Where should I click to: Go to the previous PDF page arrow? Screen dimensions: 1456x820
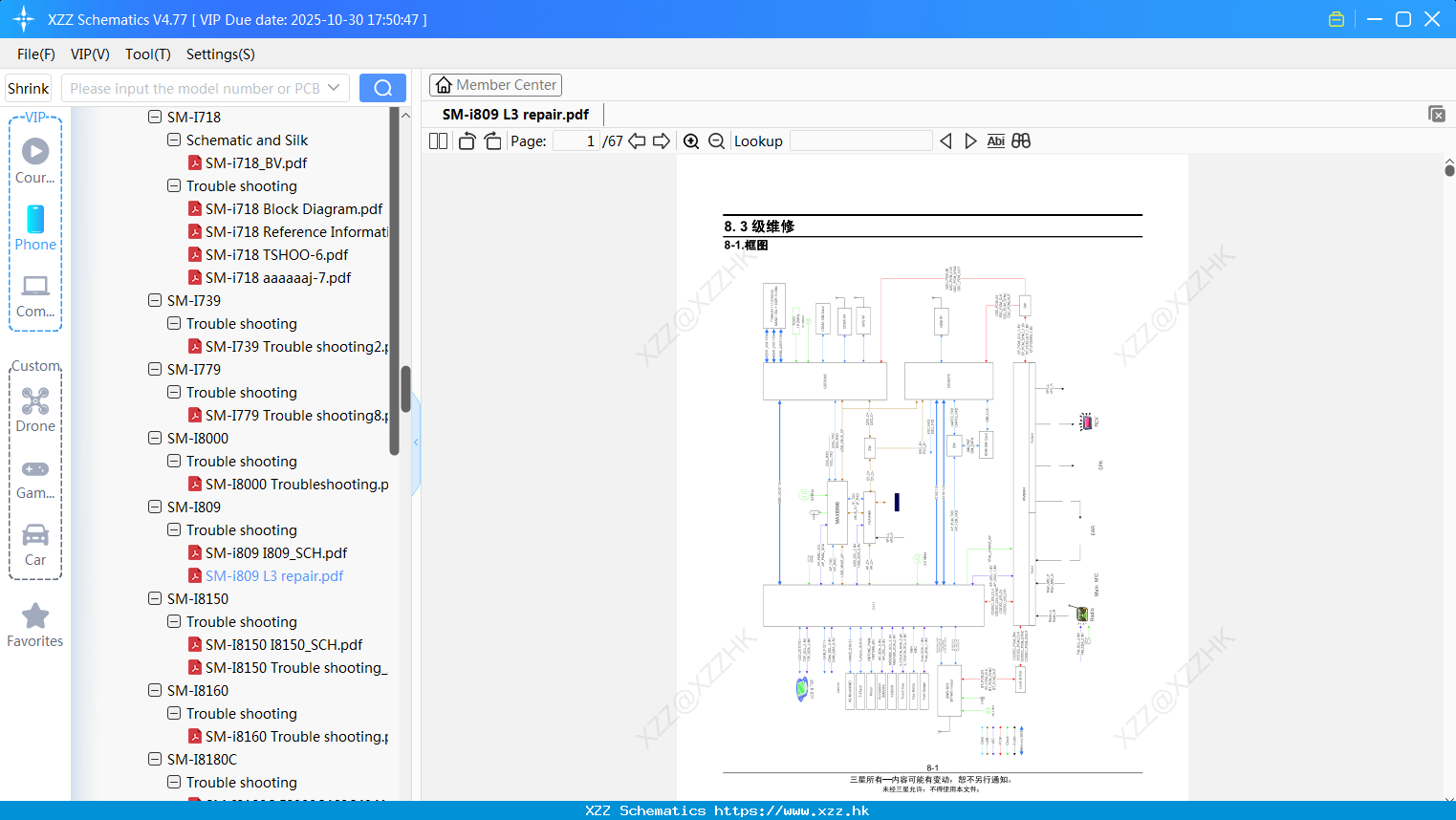pyautogui.click(x=637, y=140)
